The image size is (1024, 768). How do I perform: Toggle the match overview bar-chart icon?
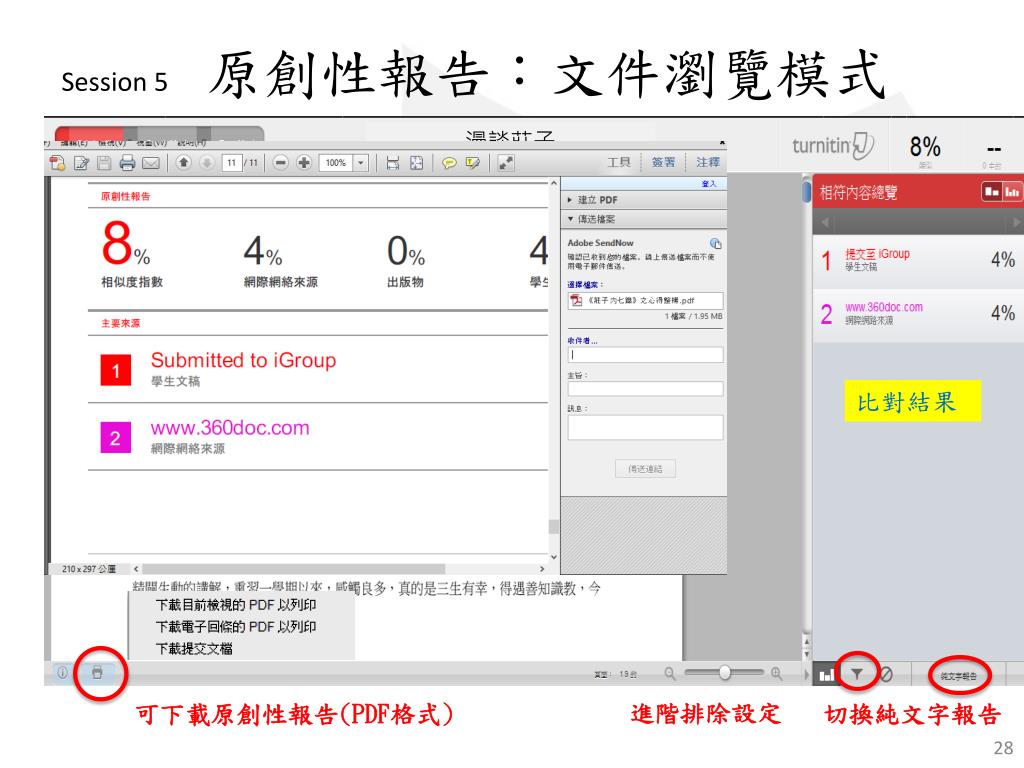[827, 674]
